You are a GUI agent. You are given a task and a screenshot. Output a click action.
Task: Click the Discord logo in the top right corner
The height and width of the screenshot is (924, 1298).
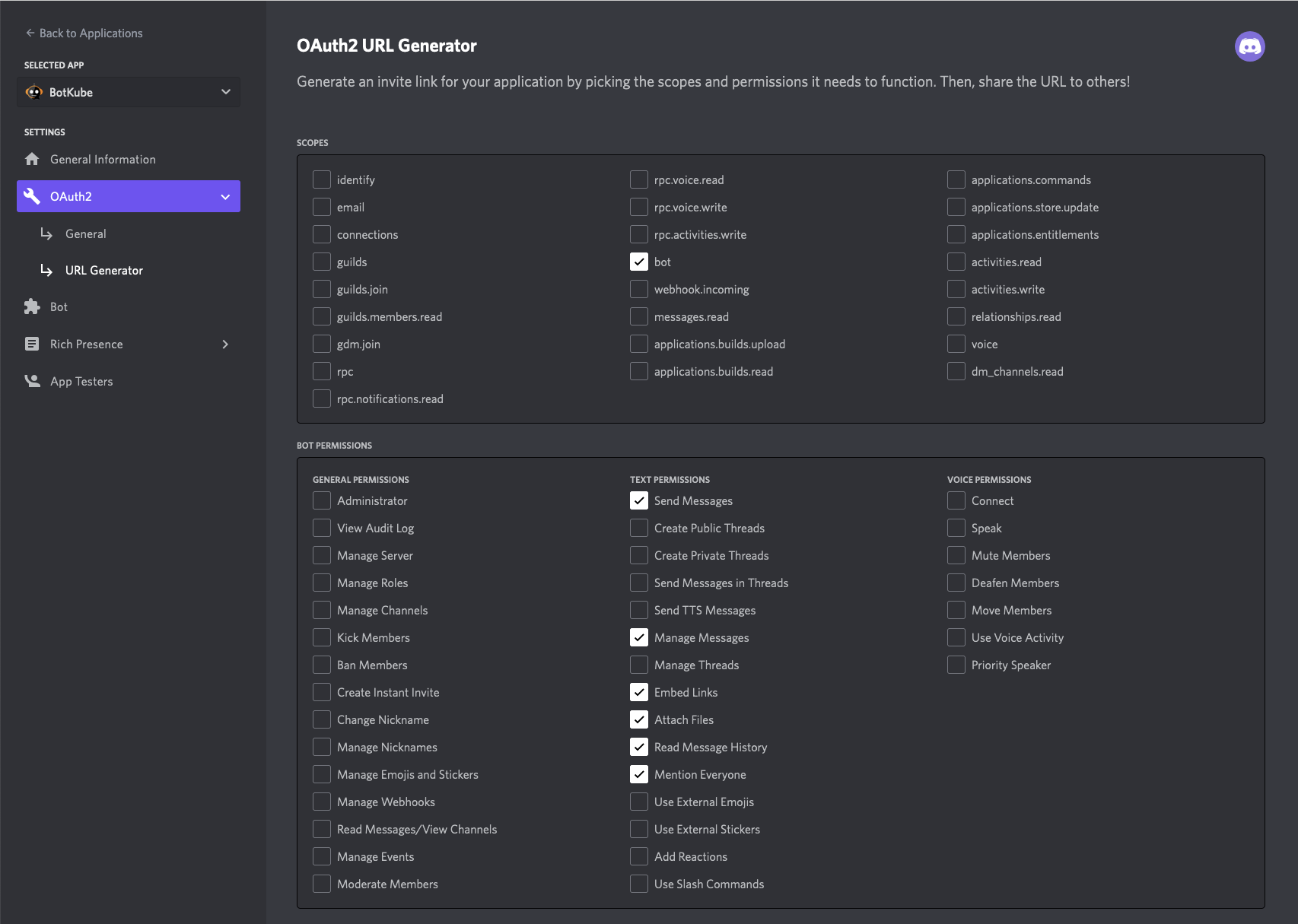coord(1250,46)
